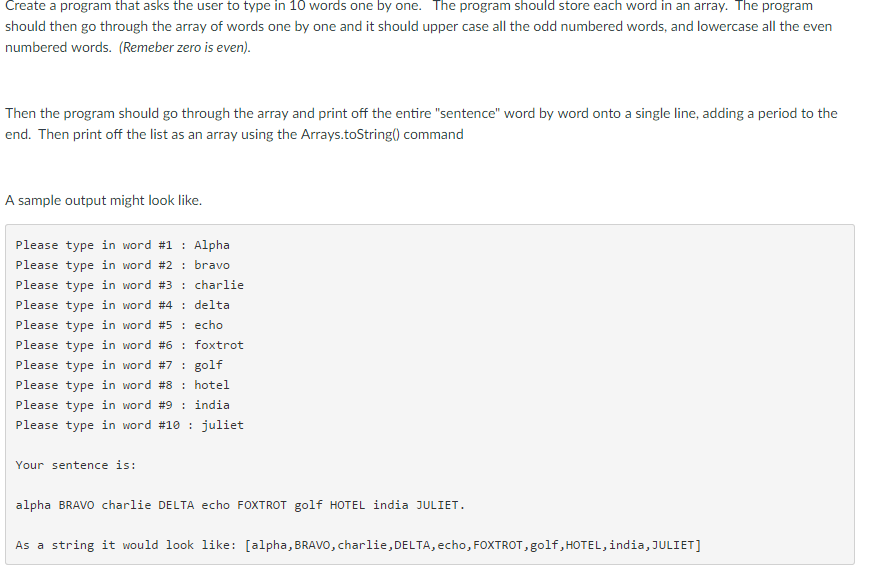This screenshot has width=871, height=569.
Task: Click 'JULIET.' at the sentence end
Action: [x=440, y=505]
